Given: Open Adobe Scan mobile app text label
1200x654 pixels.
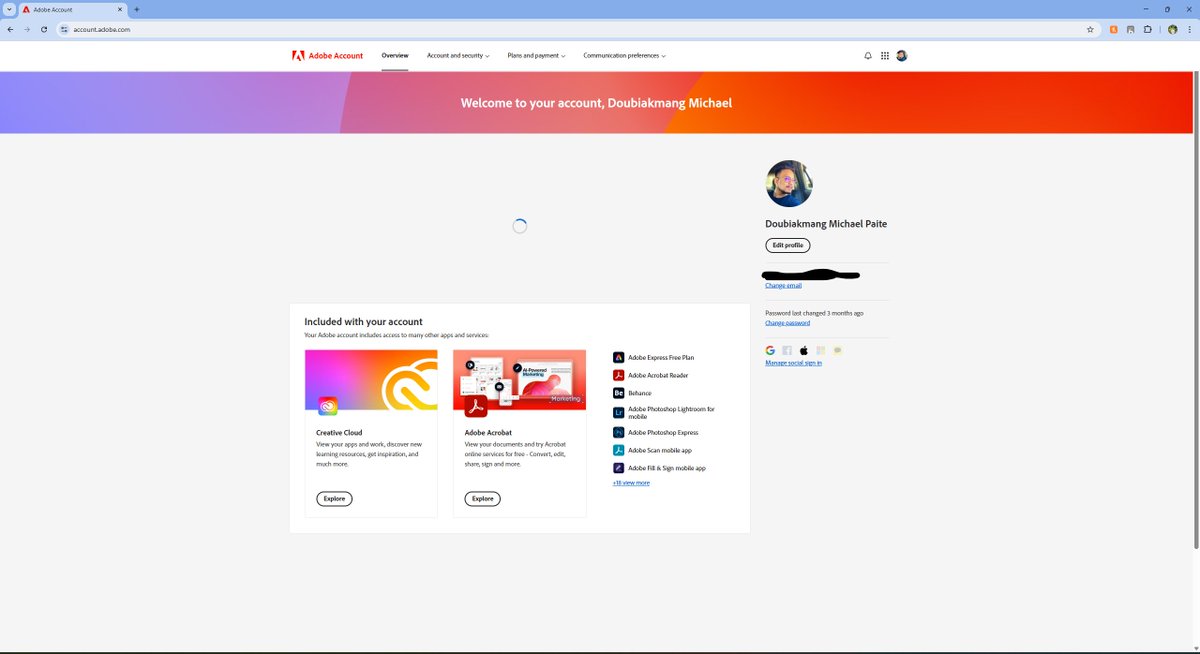Looking at the screenshot, I should coord(660,450).
